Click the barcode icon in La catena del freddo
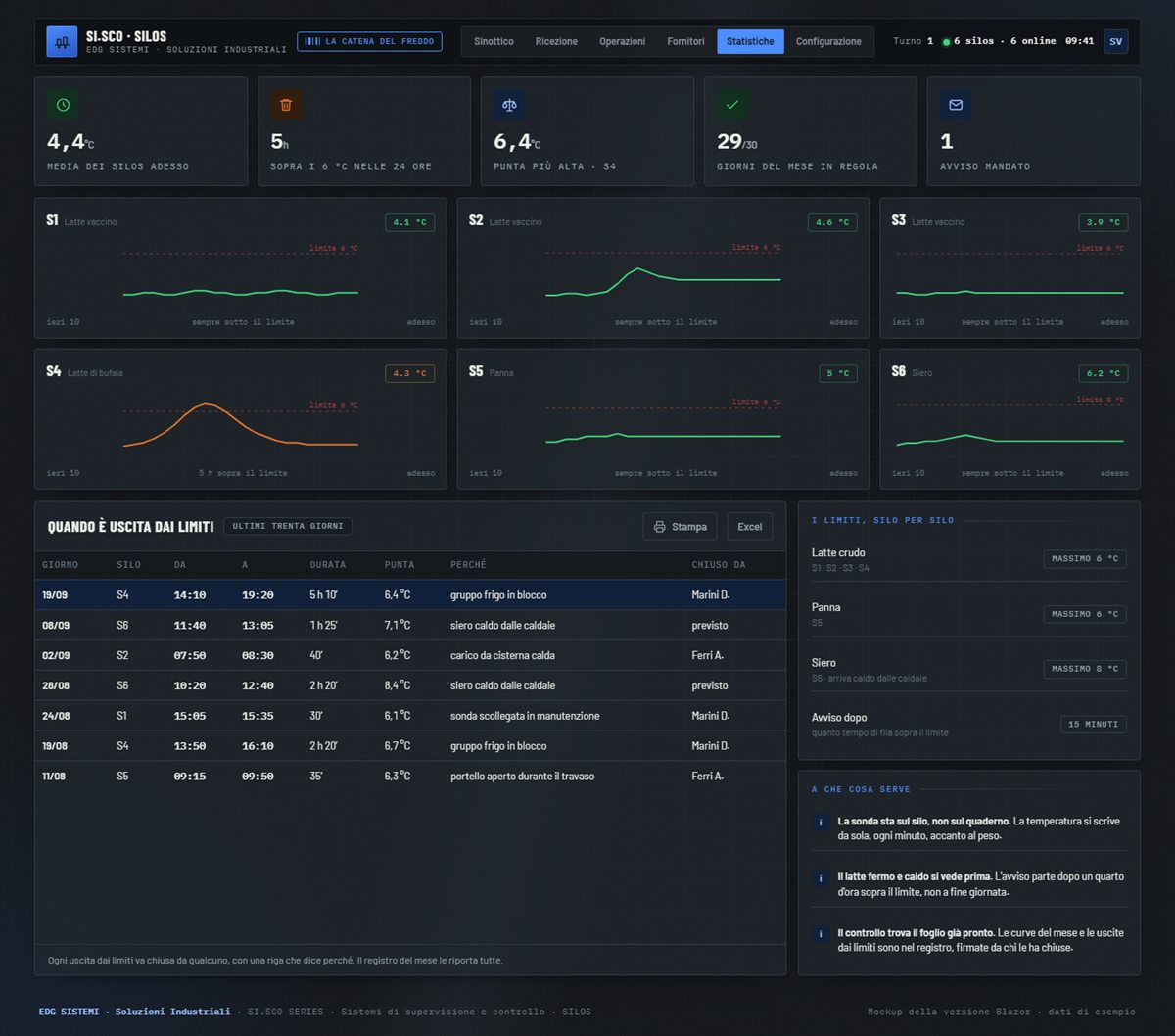The image size is (1175, 1036). pyautogui.click(x=311, y=41)
